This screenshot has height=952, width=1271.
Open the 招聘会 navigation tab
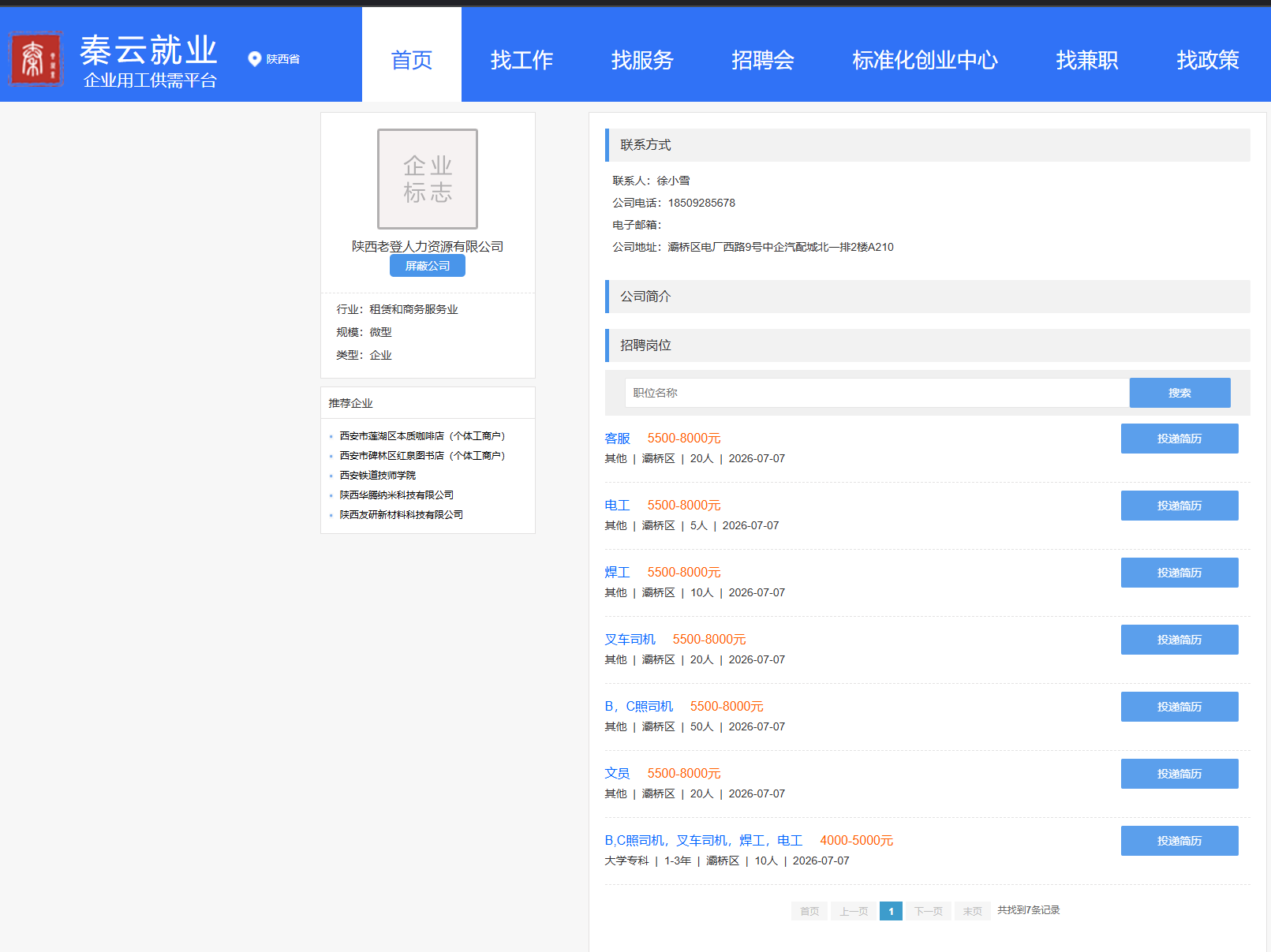pos(763,60)
